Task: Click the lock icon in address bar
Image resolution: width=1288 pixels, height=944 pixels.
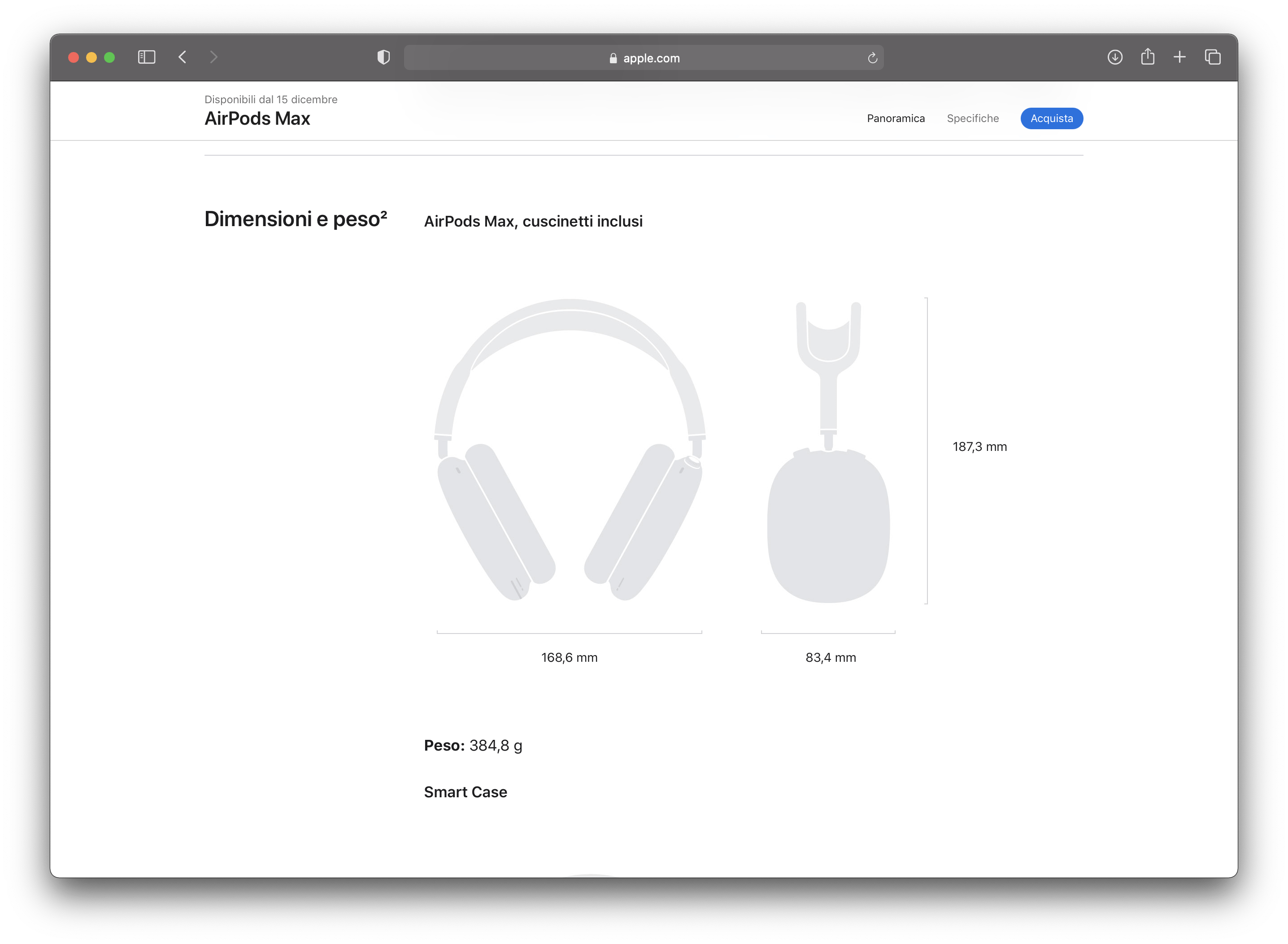Action: (x=613, y=58)
